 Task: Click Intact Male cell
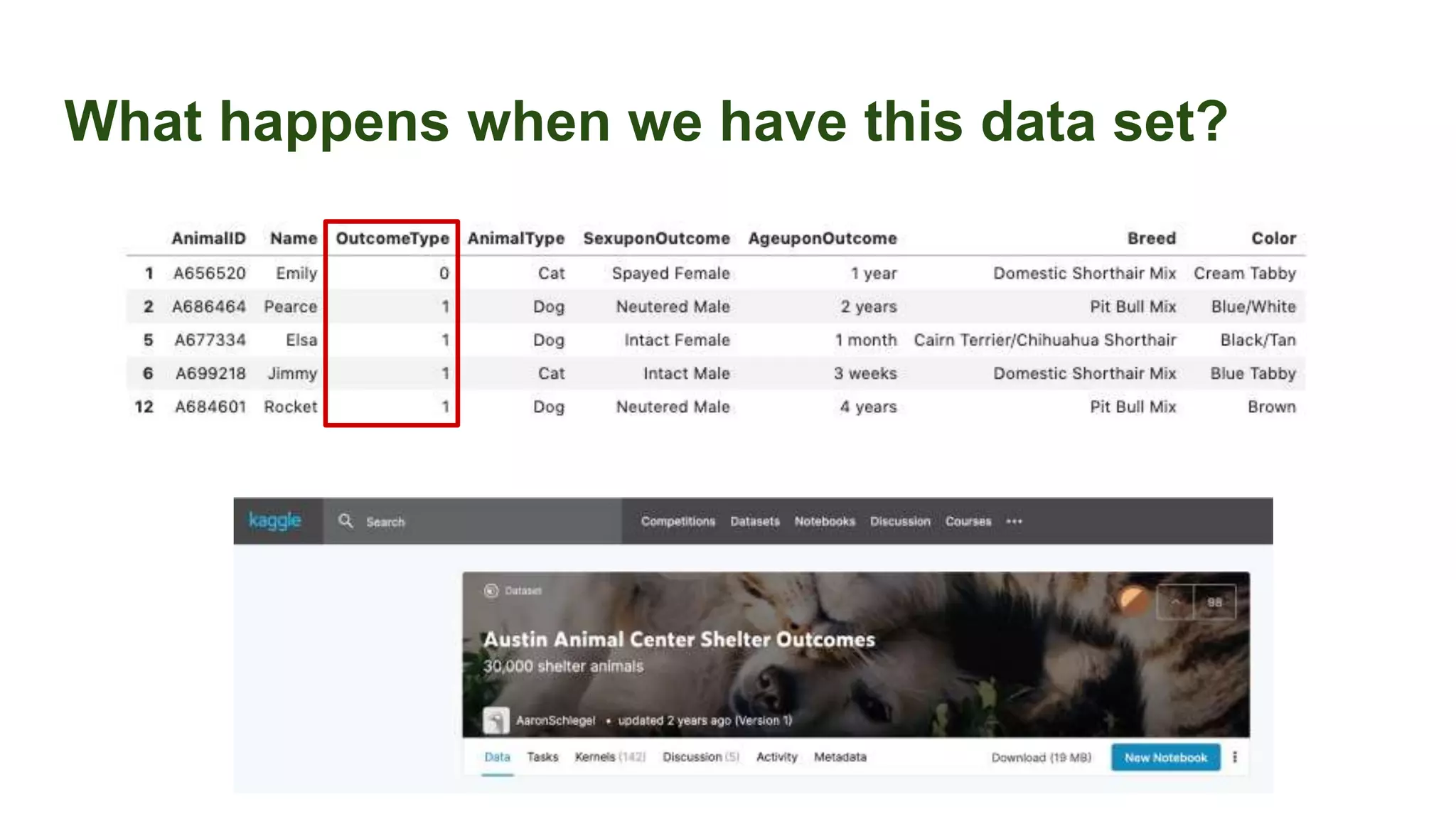coord(687,373)
